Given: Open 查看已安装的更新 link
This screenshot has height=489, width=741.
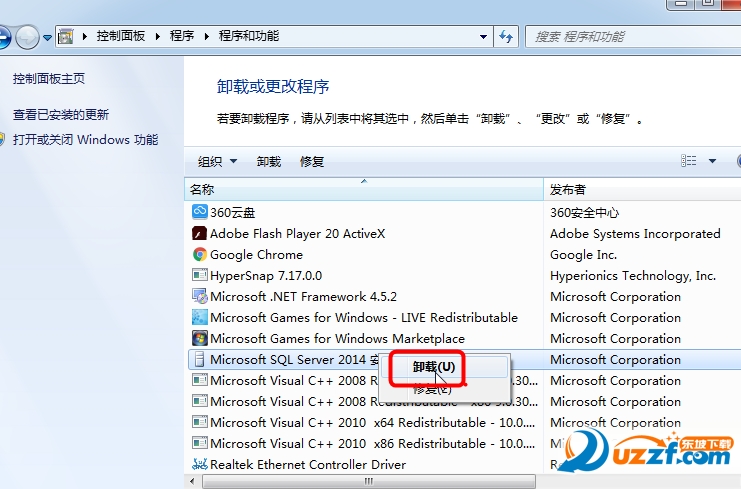Looking at the screenshot, I should click(61, 115).
